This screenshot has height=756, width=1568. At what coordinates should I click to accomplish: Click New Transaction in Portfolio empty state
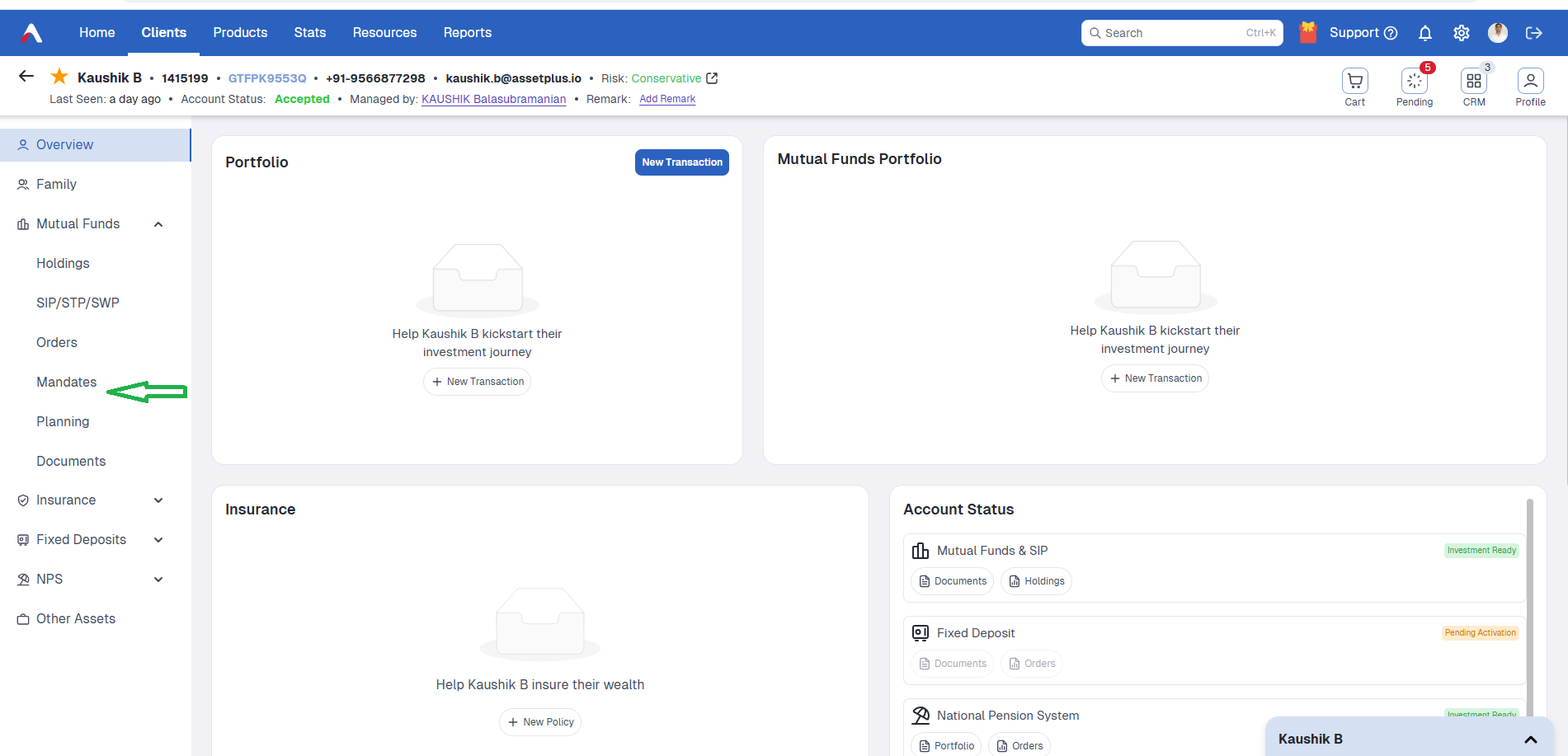(x=478, y=382)
